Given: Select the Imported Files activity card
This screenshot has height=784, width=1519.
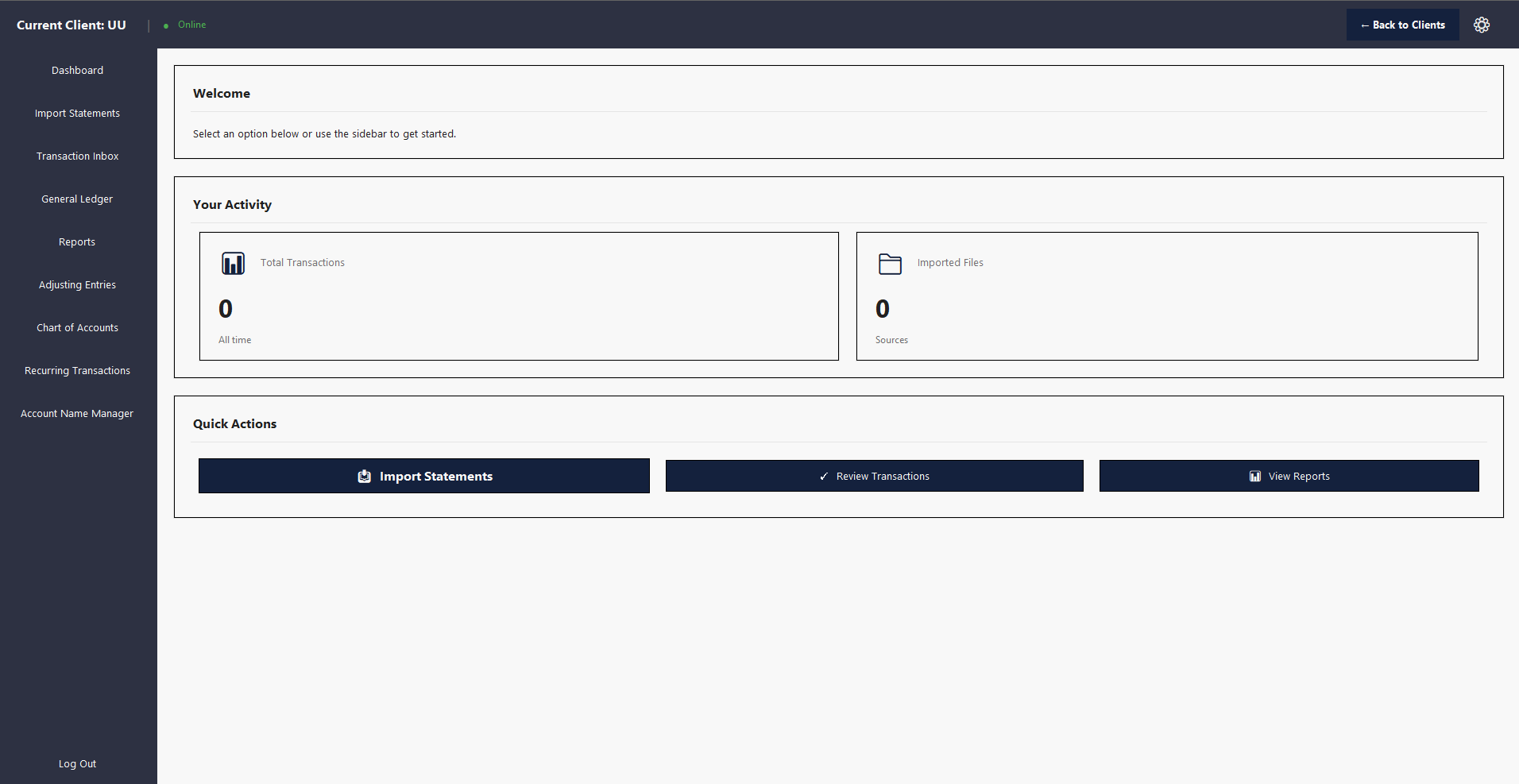Looking at the screenshot, I should (x=1167, y=296).
